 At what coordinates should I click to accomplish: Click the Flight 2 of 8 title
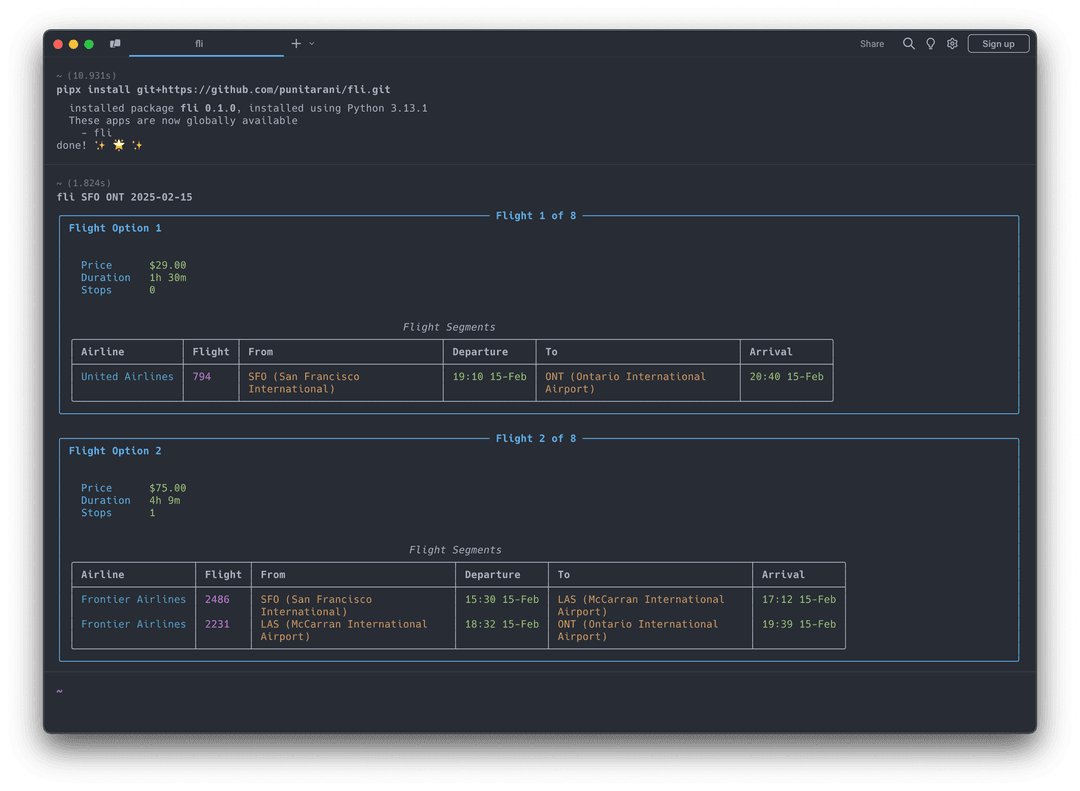(x=536, y=438)
